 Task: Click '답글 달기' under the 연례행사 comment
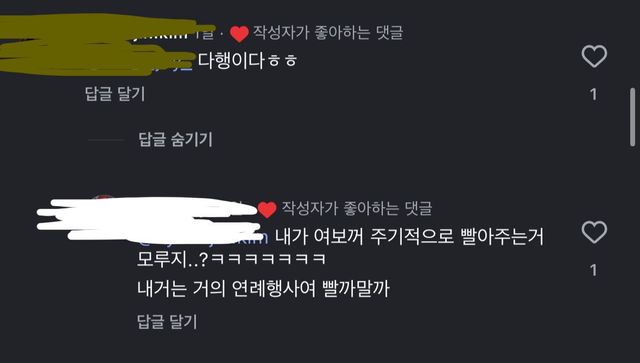coord(167,322)
